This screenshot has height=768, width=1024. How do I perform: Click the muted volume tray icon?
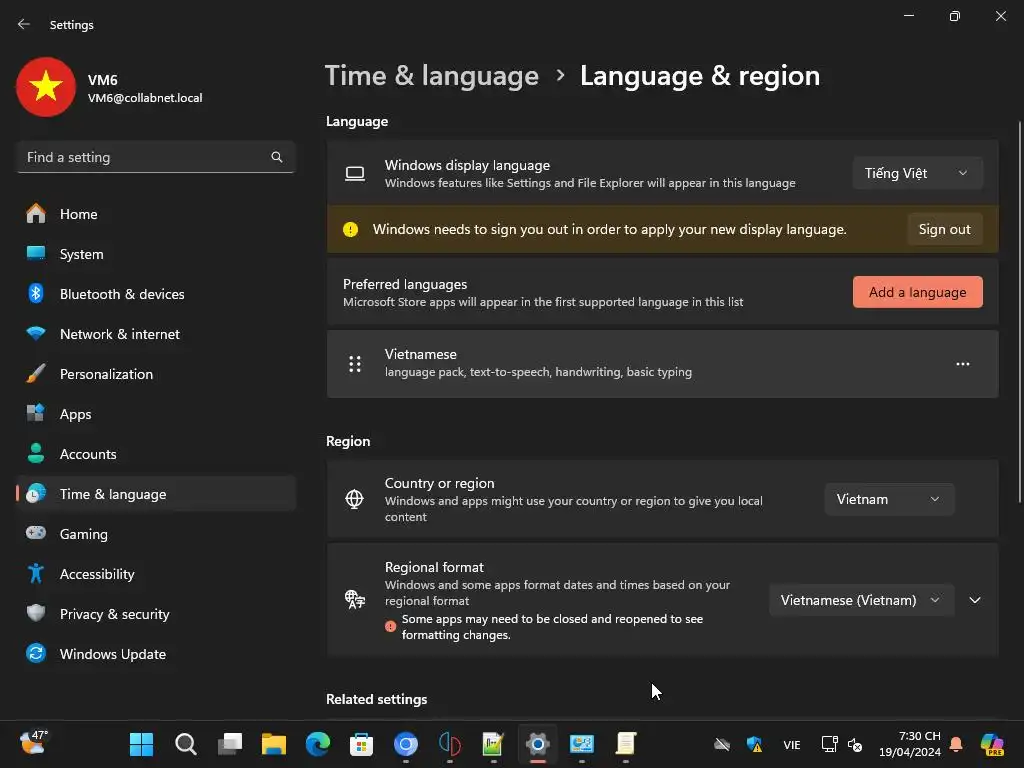[855, 744]
